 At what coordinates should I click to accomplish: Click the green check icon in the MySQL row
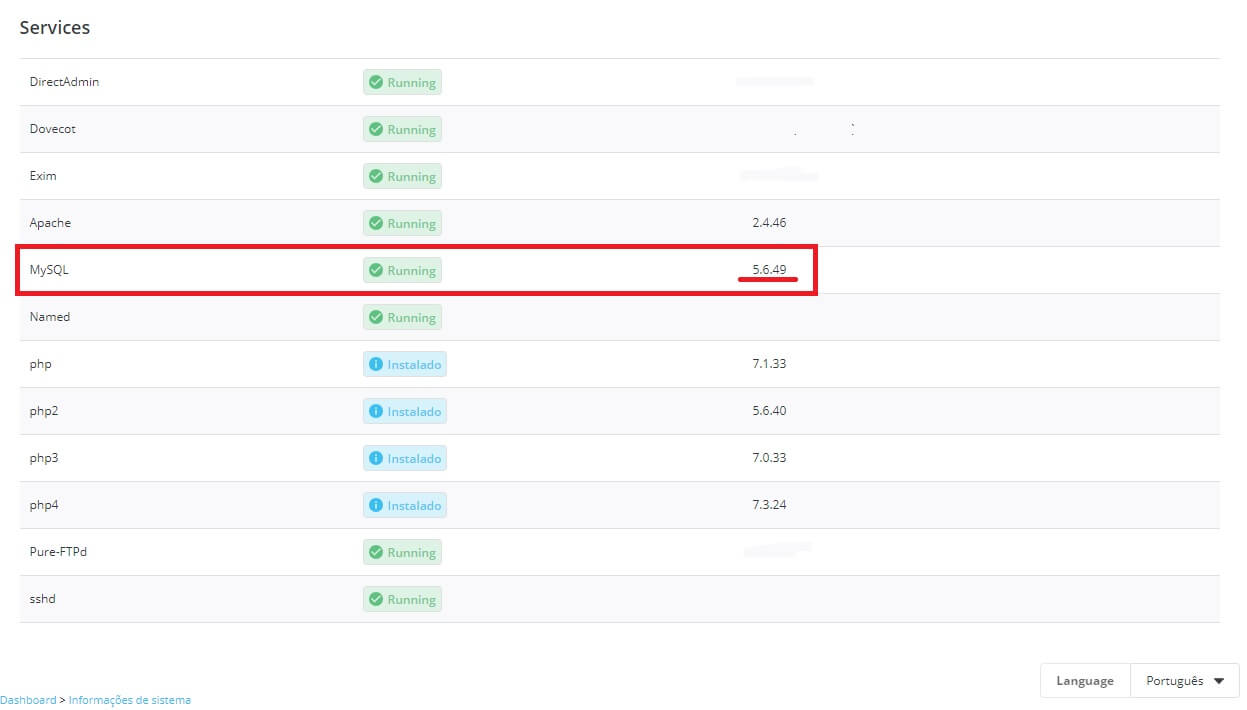point(376,270)
